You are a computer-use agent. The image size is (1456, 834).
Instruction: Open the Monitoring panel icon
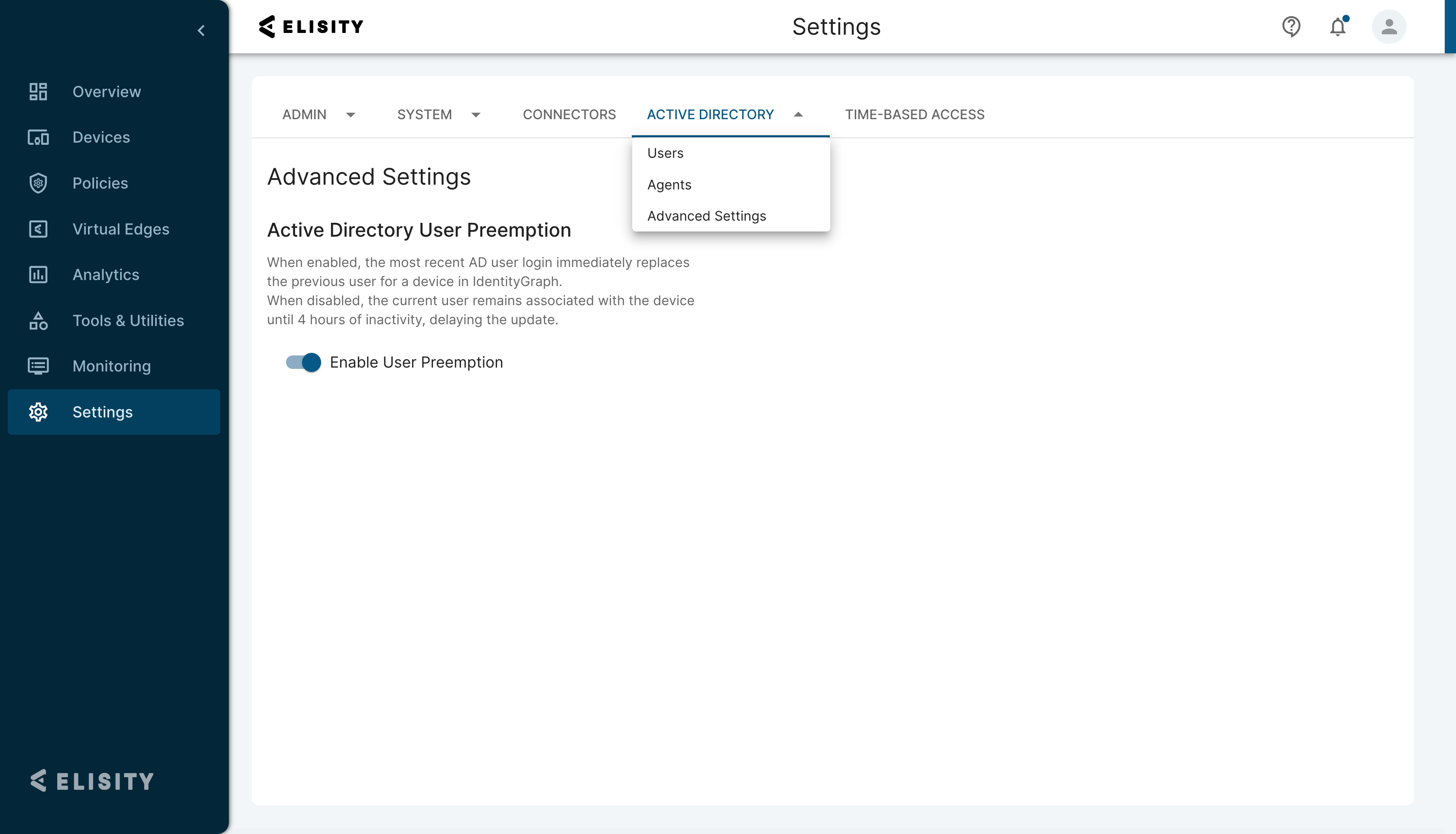point(39,366)
